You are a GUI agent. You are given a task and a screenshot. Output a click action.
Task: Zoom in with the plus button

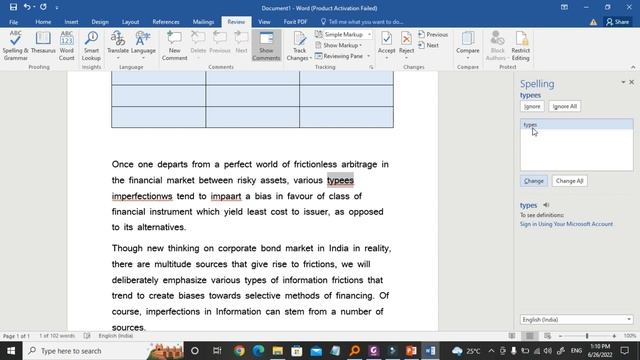614,336
